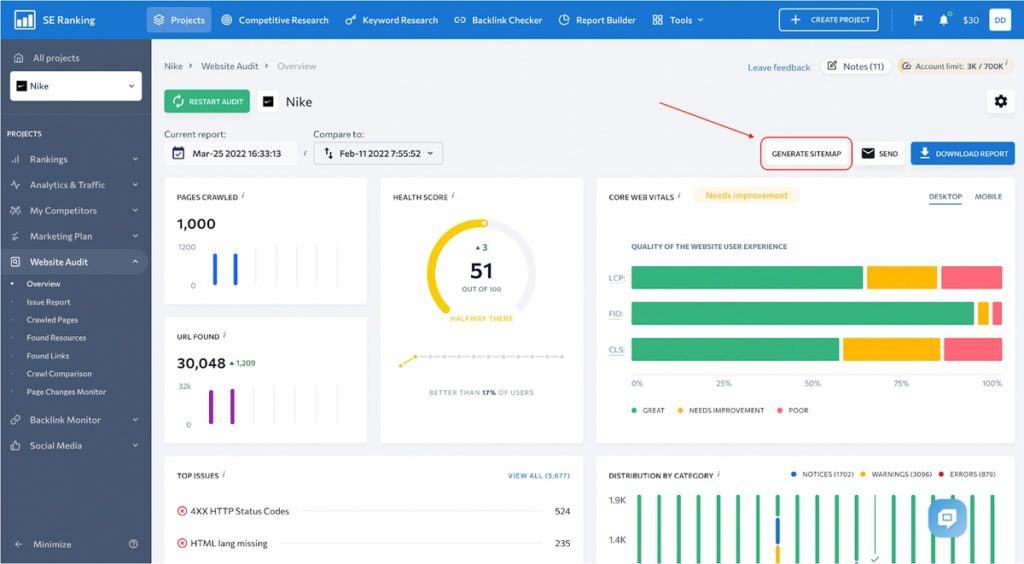The width and height of the screenshot is (1024, 564).
Task: Go to Keyword Research
Action: tap(391, 20)
